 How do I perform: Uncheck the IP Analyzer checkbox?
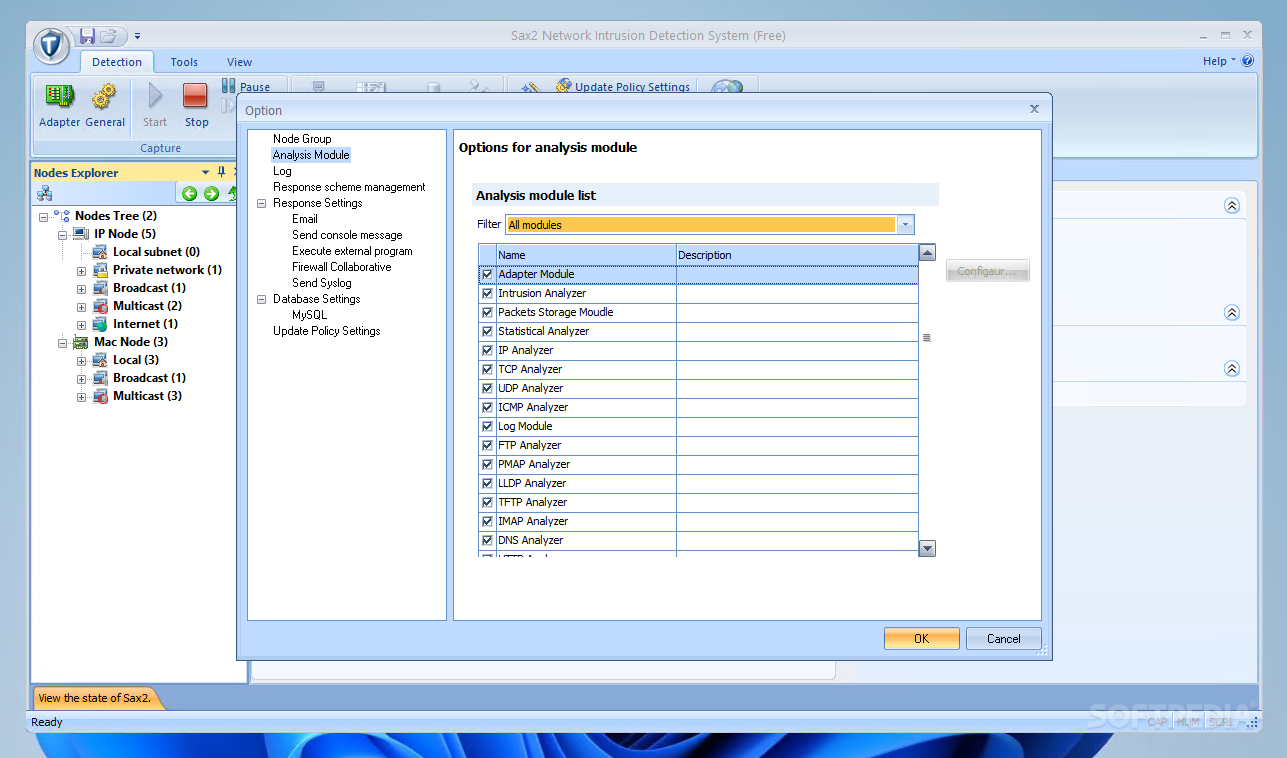pos(487,350)
